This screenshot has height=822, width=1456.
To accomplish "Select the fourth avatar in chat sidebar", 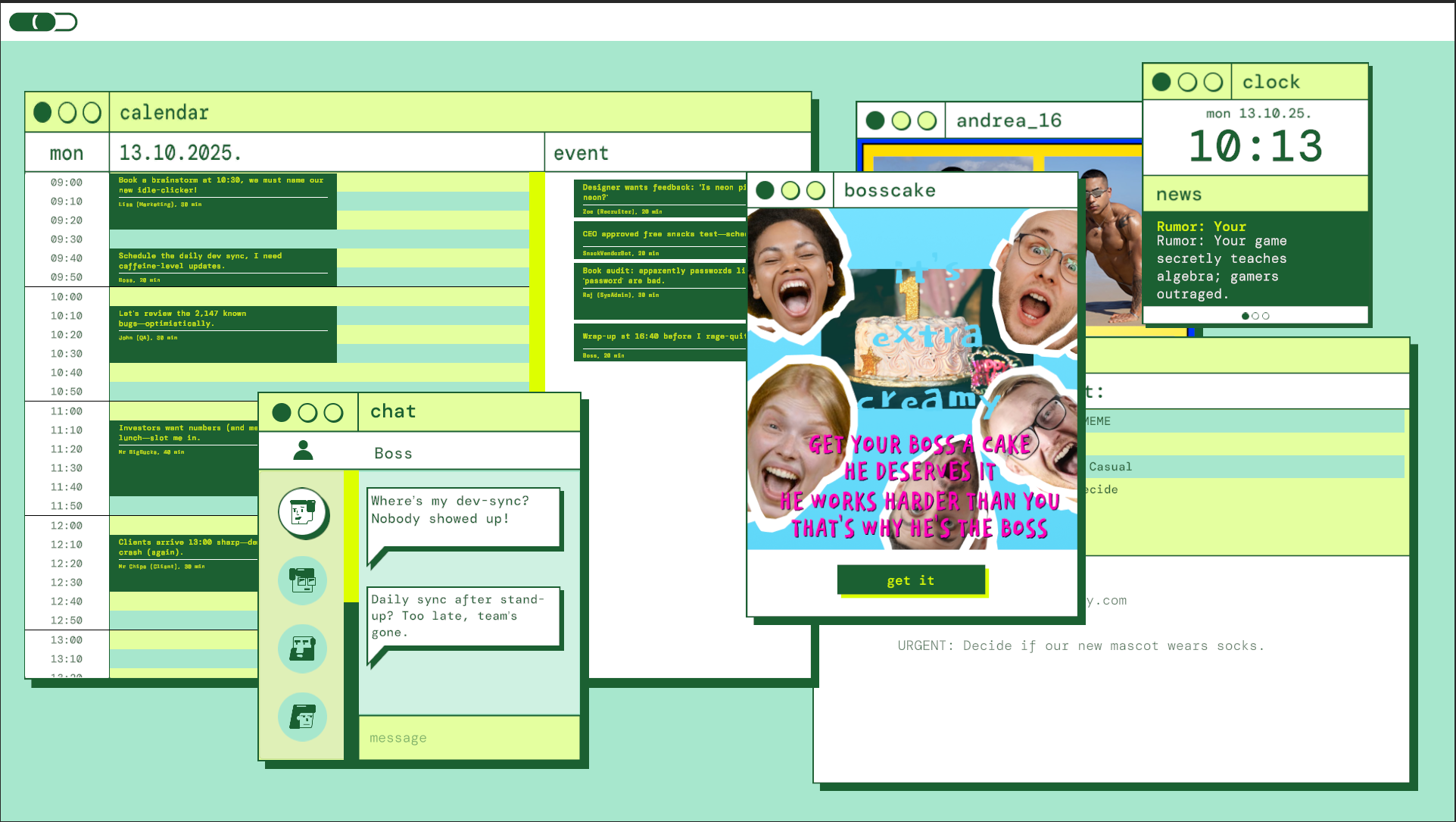I will pyautogui.click(x=302, y=717).
